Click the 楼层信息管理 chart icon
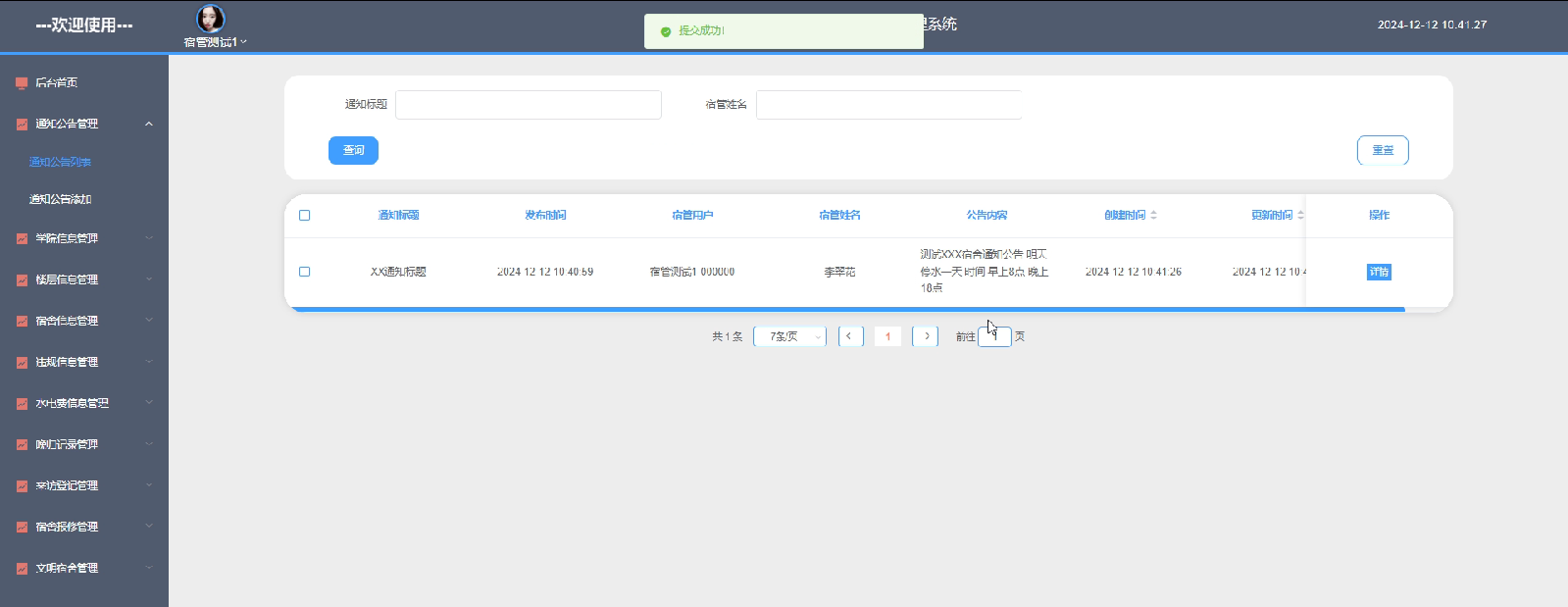The height and width of the screenshot is (607, 1568). 22,279
